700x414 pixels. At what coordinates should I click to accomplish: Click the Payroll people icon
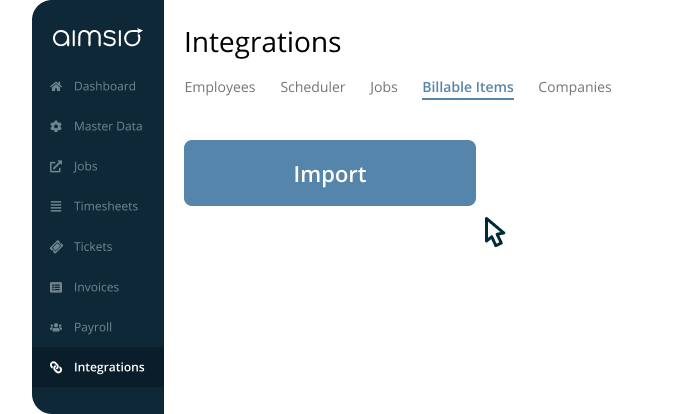pos(56,327)
